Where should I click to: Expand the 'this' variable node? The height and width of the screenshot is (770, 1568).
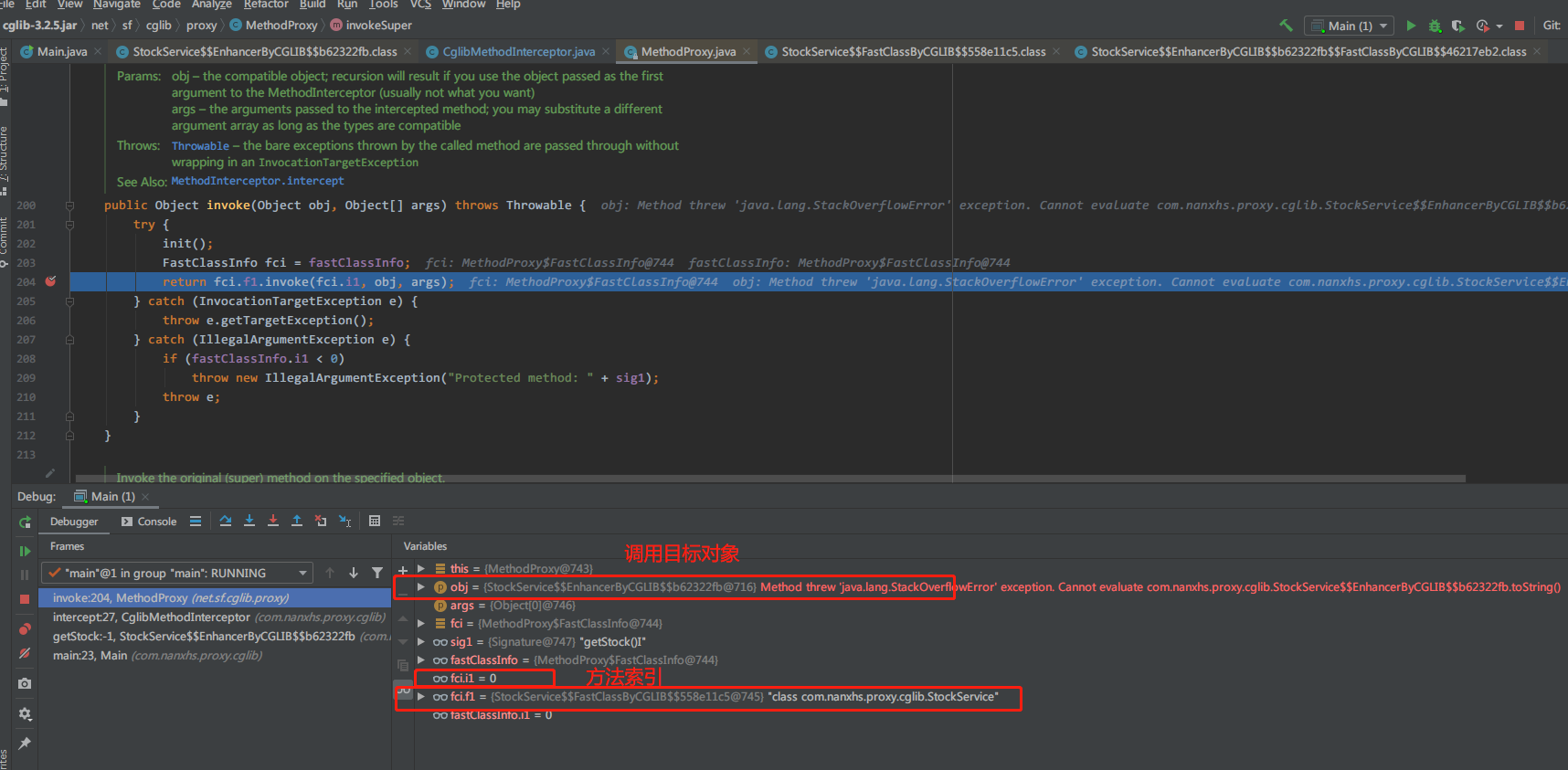(x=421, y=568)
